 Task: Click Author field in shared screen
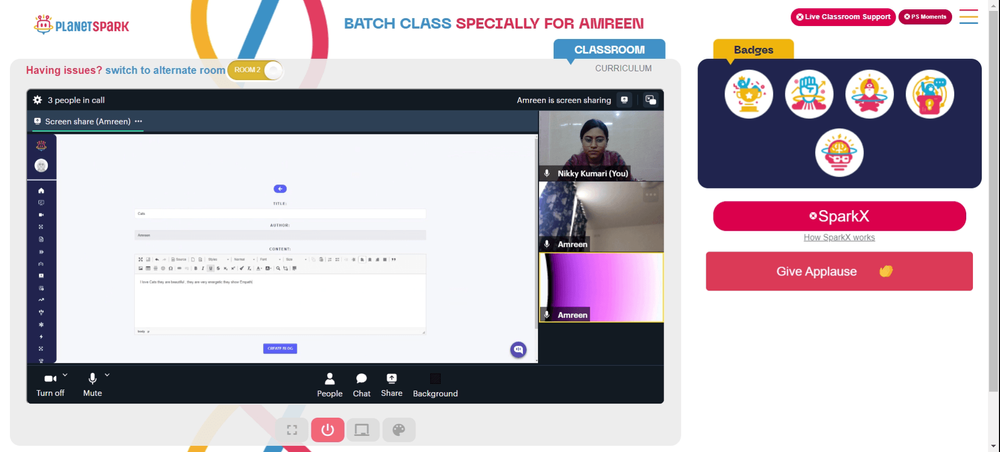tap(280, 235)
